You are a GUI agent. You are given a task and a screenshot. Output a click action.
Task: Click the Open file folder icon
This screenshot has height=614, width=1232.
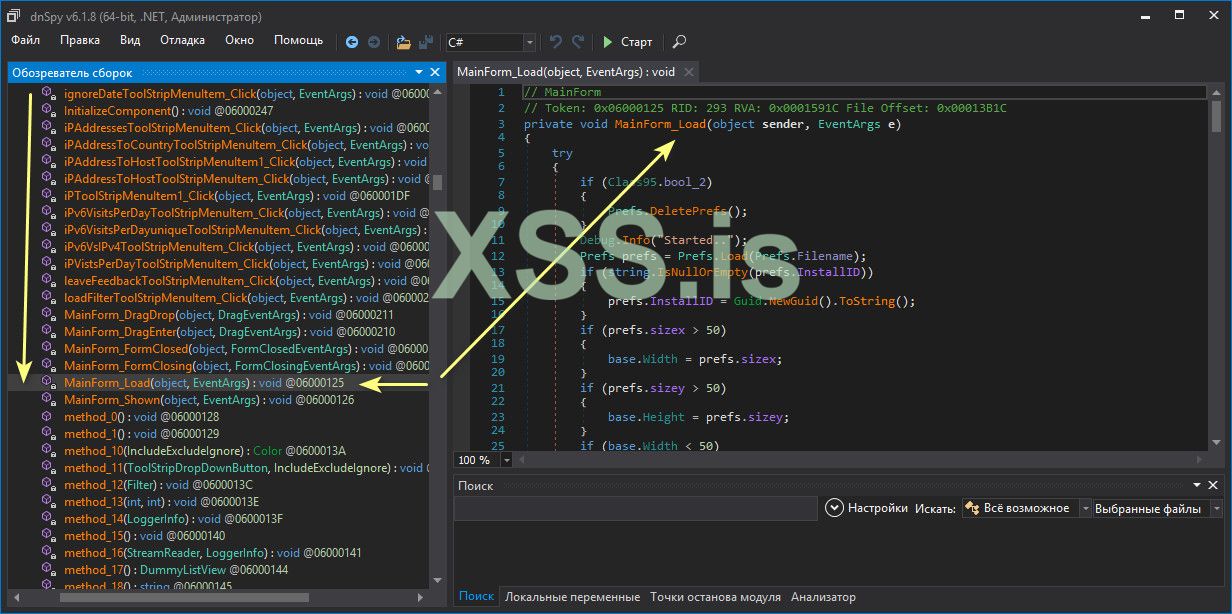coord(403,42)
